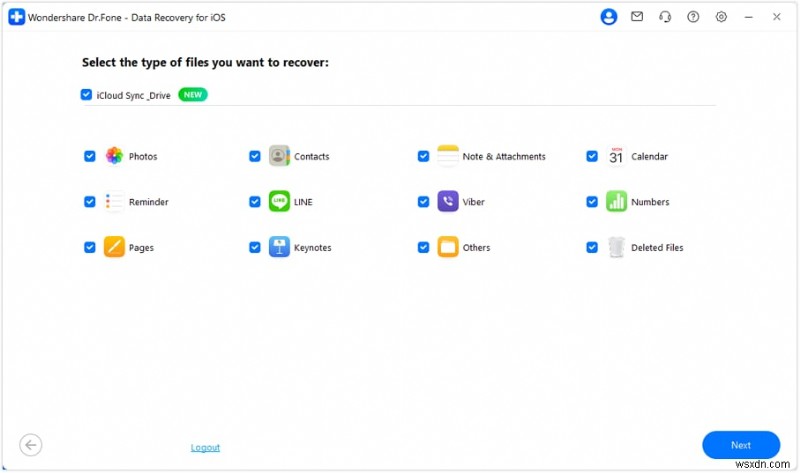
Task: Click the 'Photos' label text
Action: [x=143, y=156]
